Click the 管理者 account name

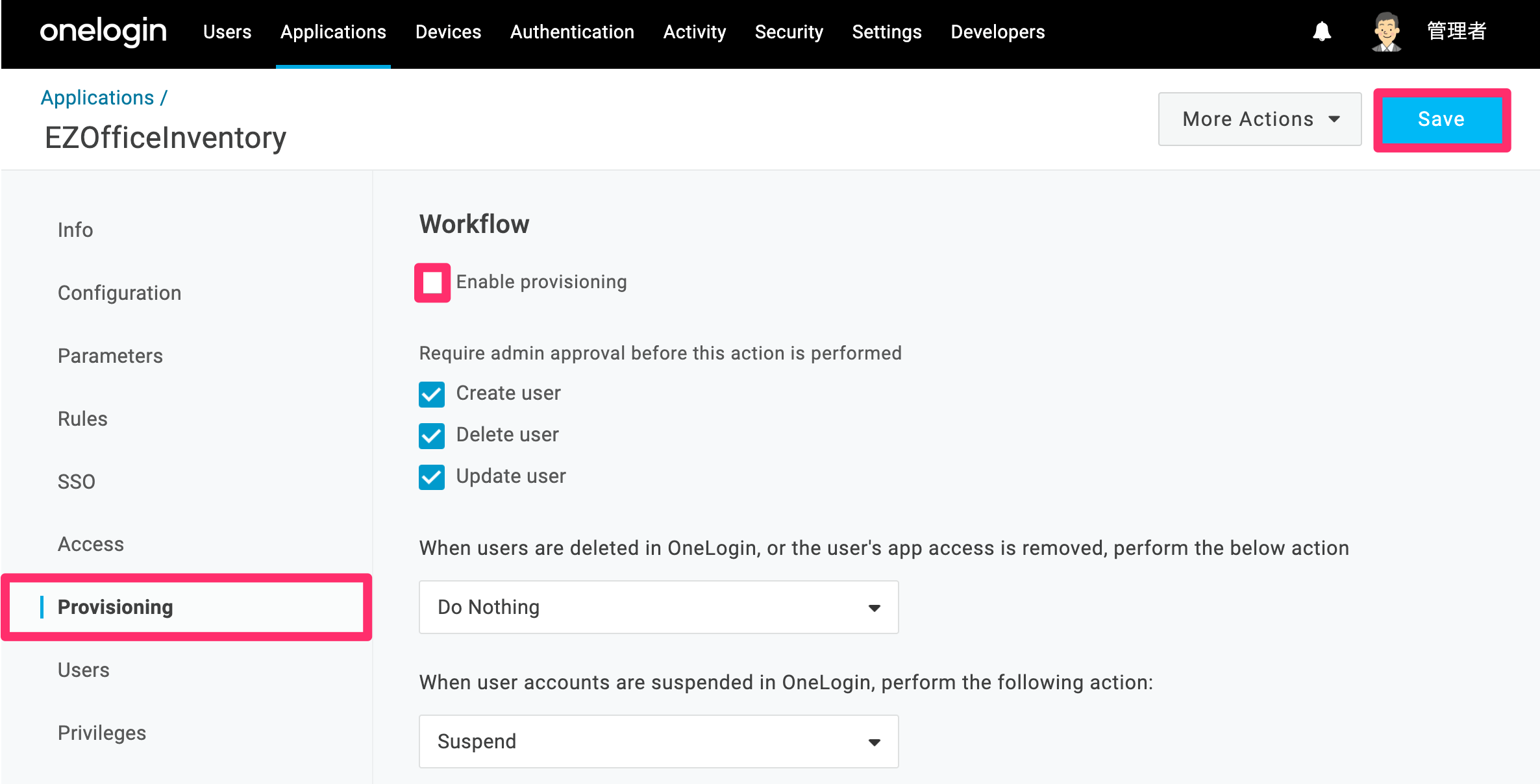point(1456,31)
